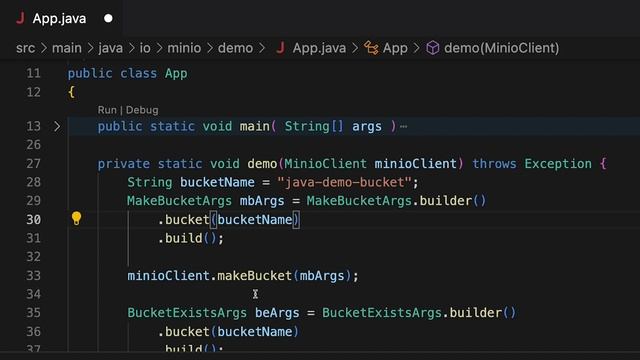
Task: Click the Java icon in the breadcrumb
Action: [280, 48]
